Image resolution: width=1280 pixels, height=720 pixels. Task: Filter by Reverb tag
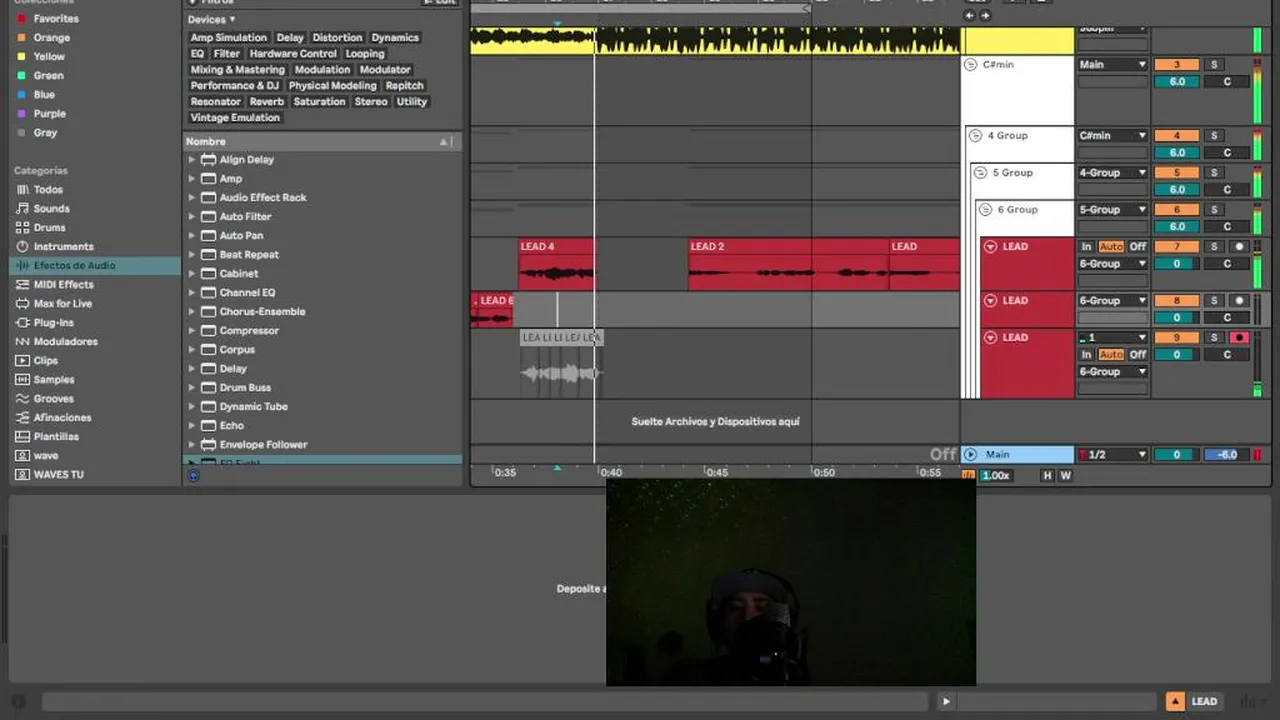(267, 102)
